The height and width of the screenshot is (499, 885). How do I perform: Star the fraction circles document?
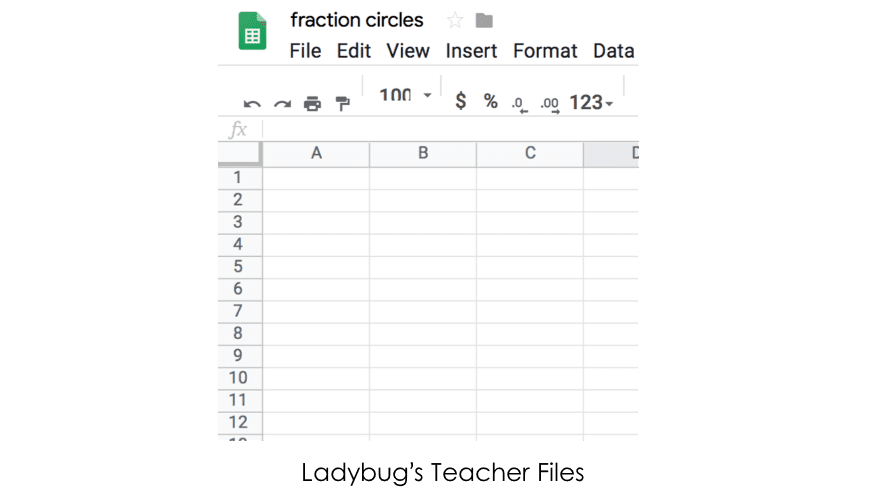tap(455, 21)
